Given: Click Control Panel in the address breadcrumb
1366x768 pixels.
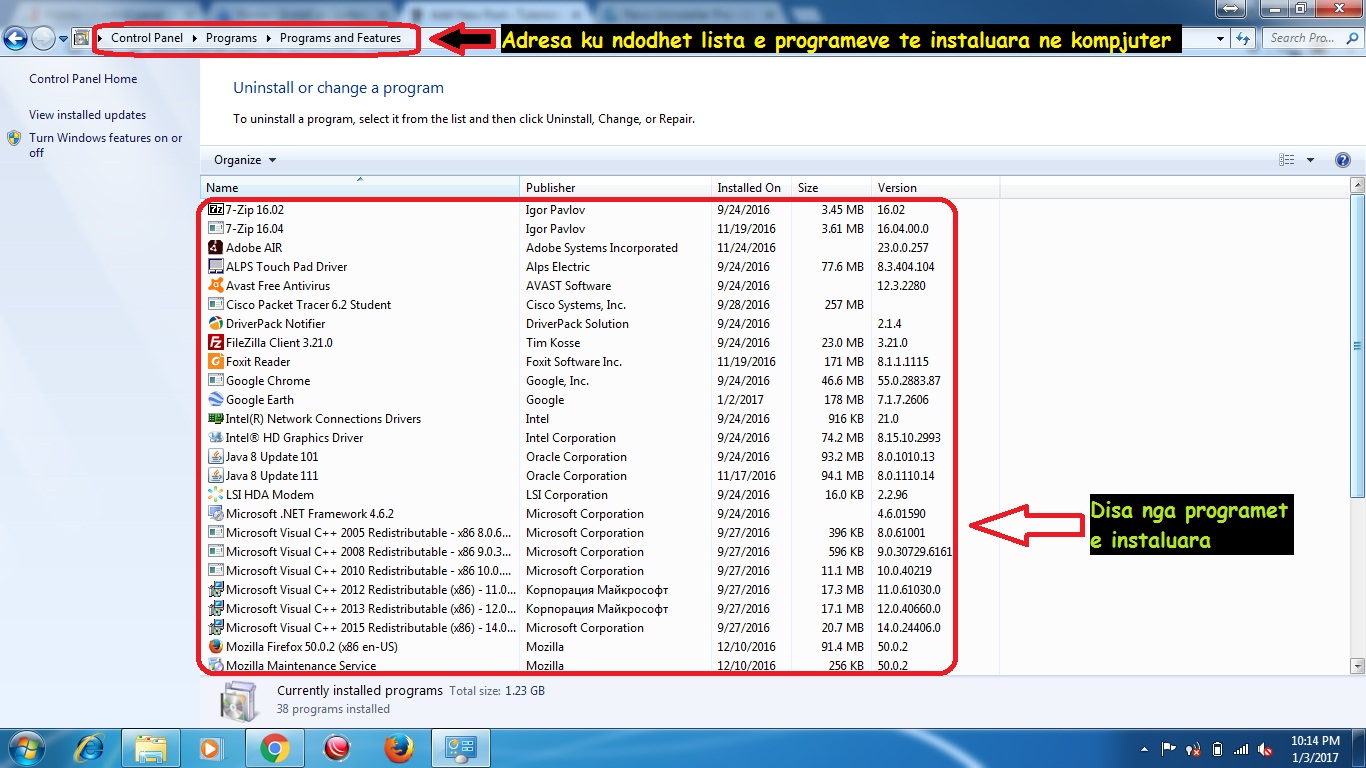Looking at the screenshot, I should coord(147,38).
